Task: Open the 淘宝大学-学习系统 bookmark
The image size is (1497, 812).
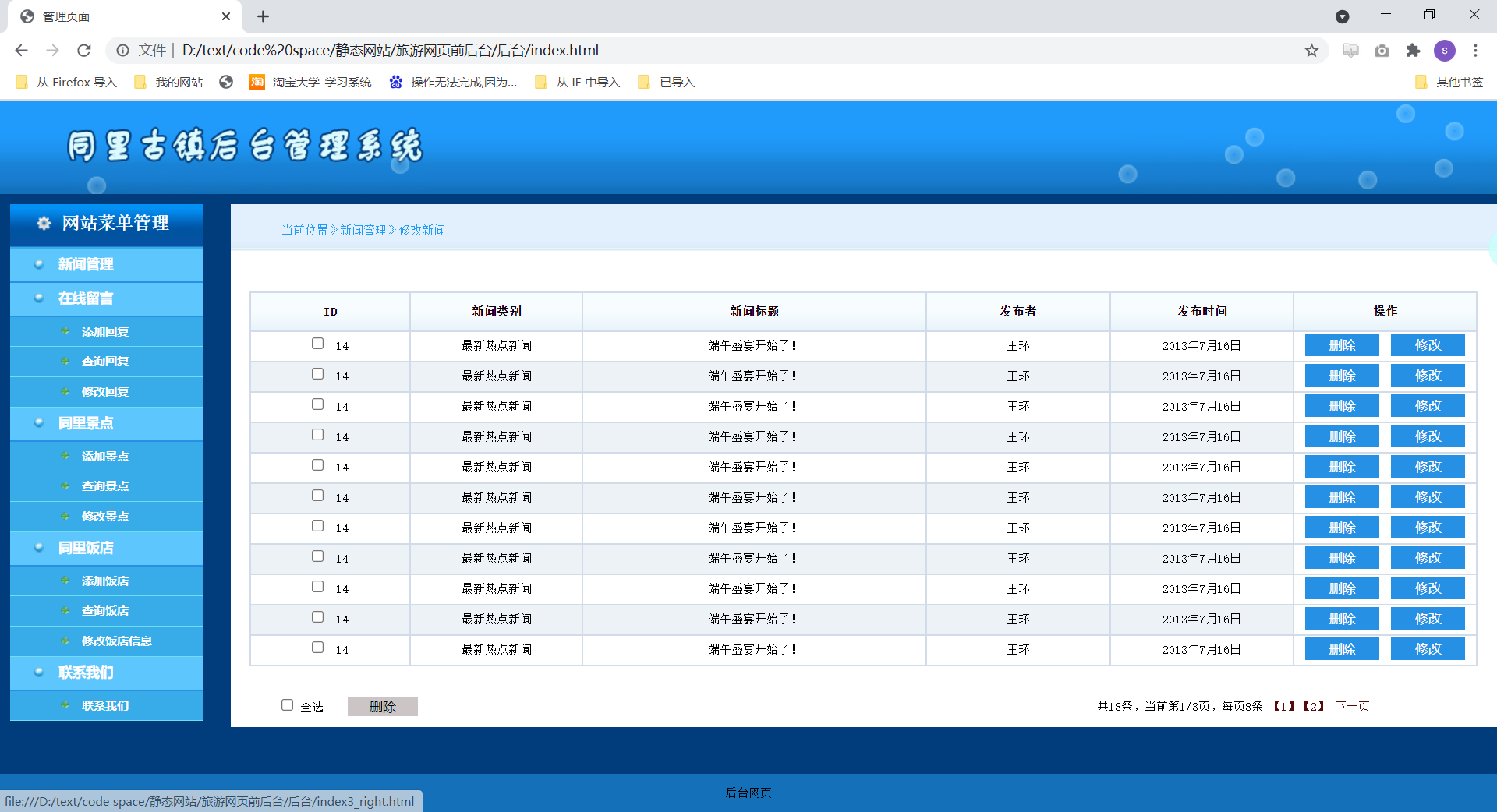Action: coord(310,82)
